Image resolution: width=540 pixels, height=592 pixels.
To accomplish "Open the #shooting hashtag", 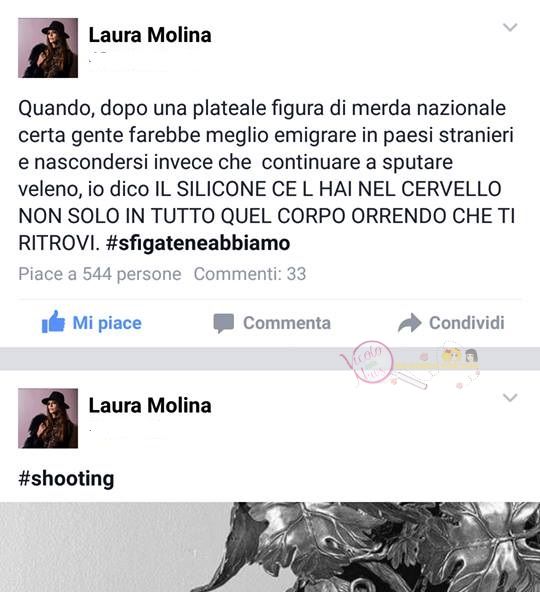I will coord(66,479).
